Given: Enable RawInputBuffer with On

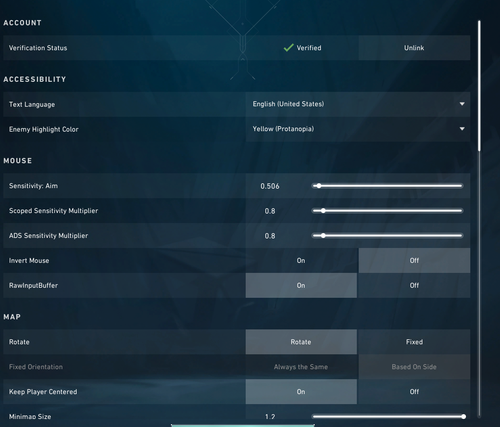Looking at the screenshot, I should [x=301, y=285].
